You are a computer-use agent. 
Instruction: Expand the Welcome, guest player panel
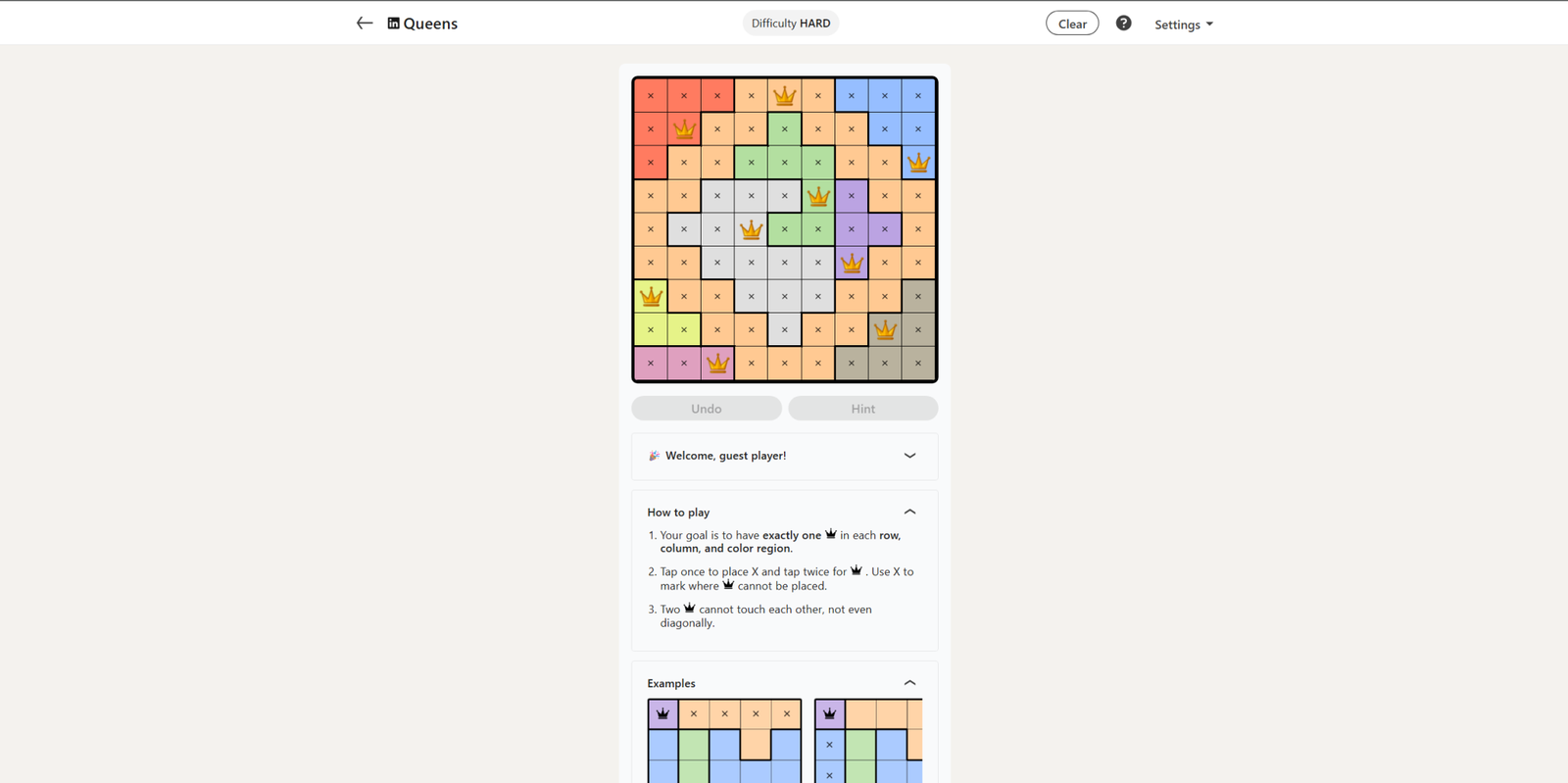pos(909,456)
